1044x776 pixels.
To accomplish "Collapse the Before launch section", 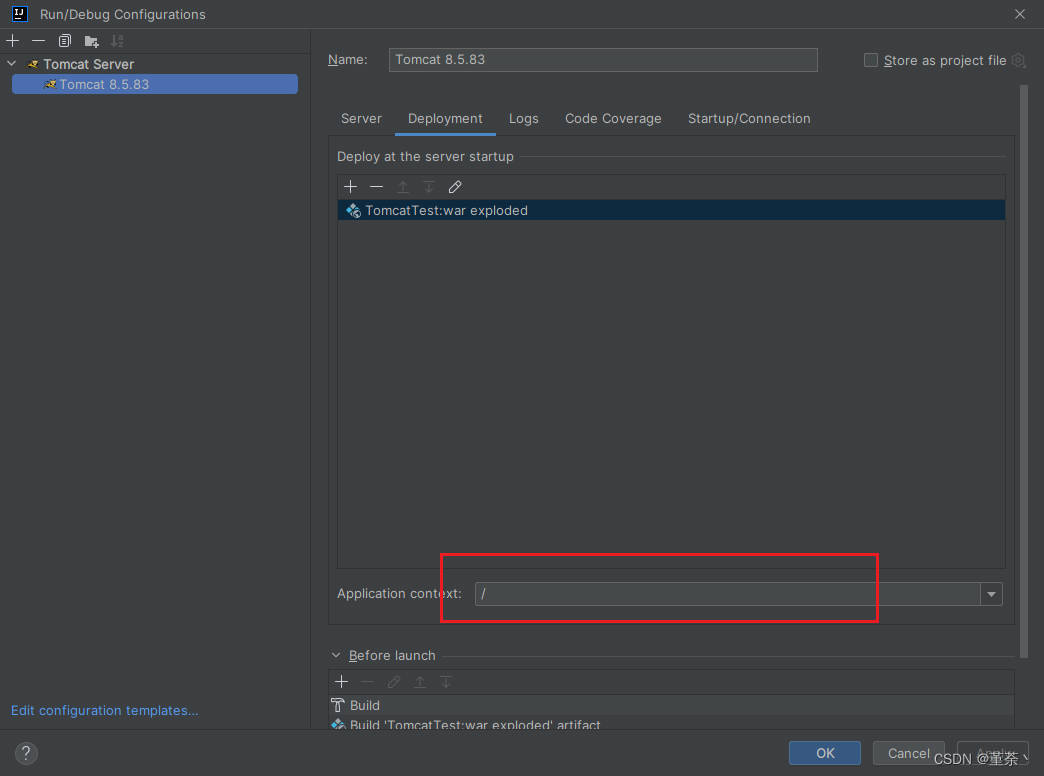I will click(x=336, y=655).
